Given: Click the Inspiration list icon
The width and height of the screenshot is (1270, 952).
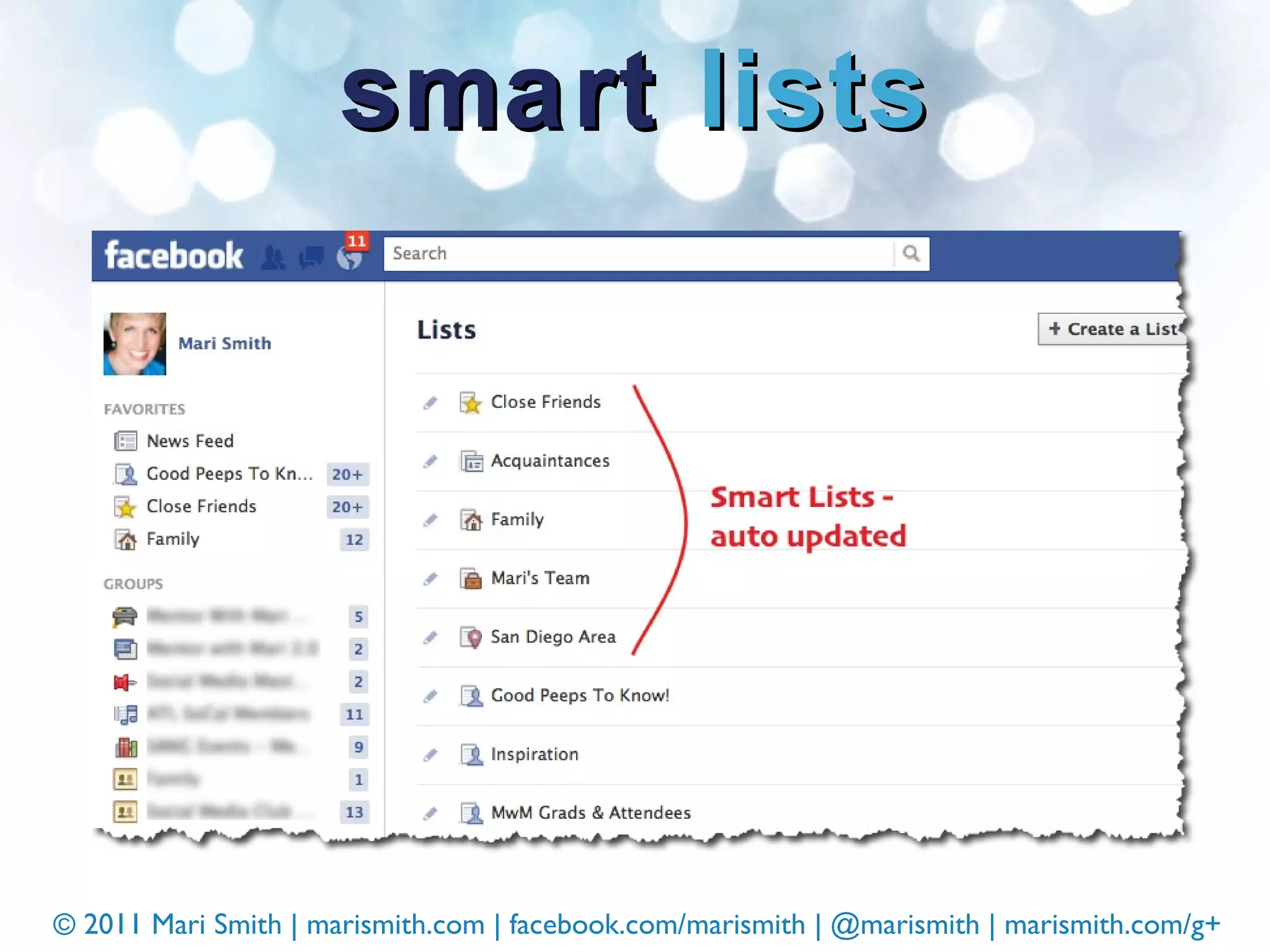Looking at the screenshot, I should [471, 754].
